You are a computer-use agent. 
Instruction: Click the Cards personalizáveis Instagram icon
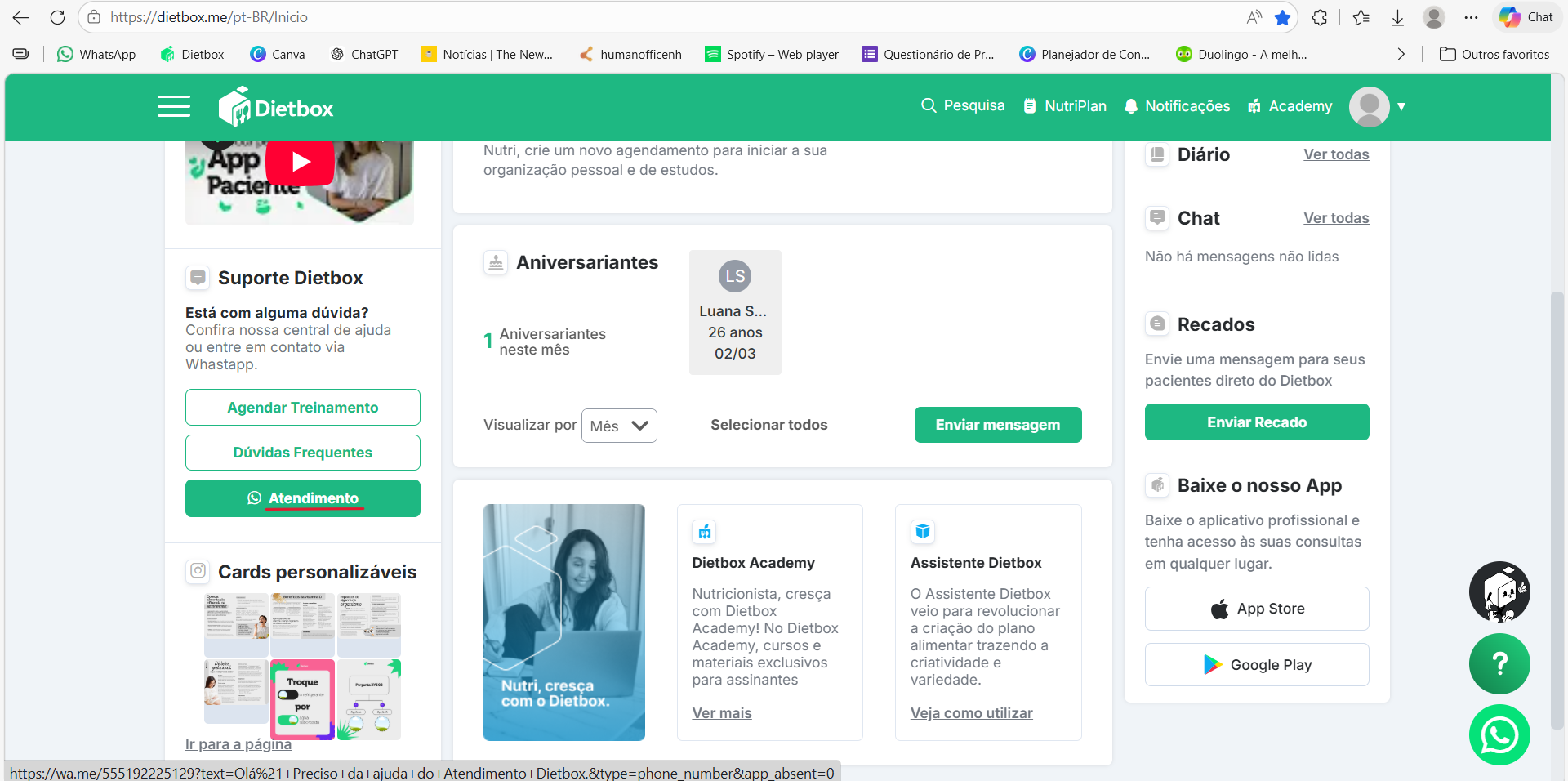tap(198, 571)
